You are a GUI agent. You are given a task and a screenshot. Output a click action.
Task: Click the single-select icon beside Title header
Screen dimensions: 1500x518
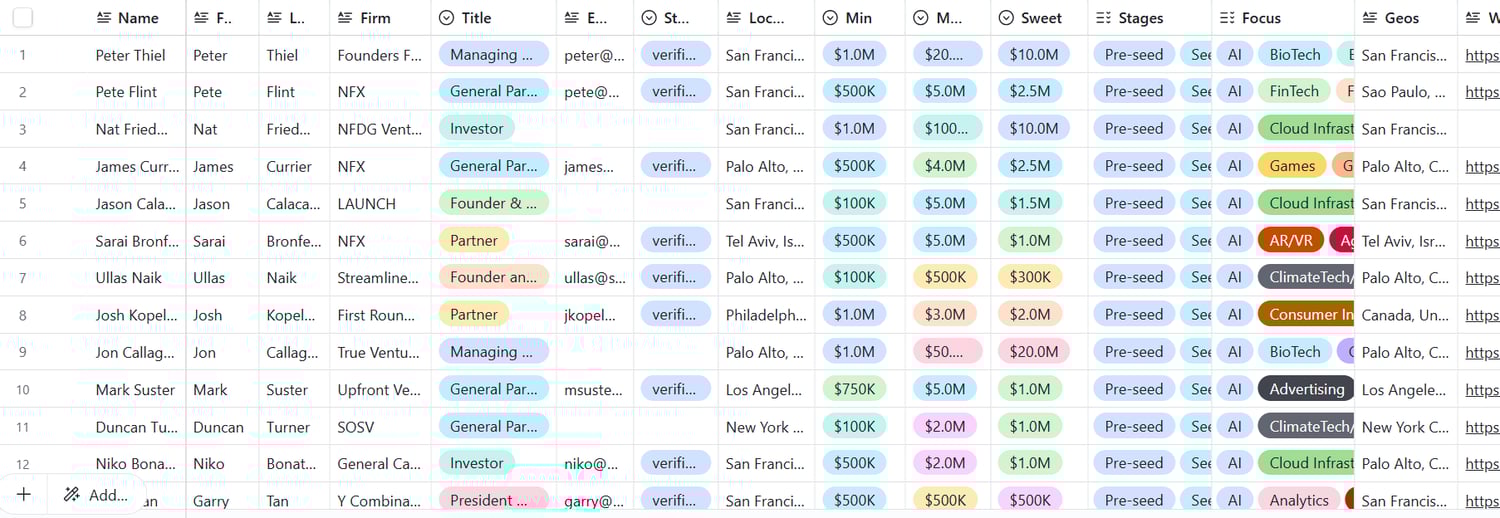(447, 18)
